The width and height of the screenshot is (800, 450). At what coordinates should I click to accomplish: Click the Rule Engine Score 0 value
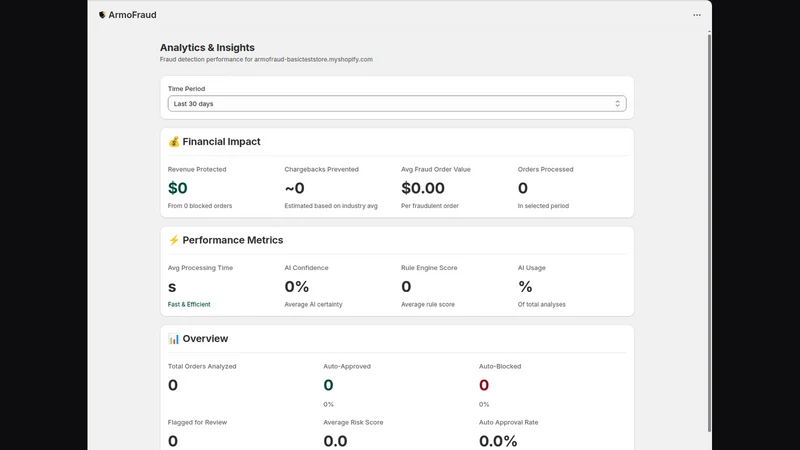[x=406, y=287]
